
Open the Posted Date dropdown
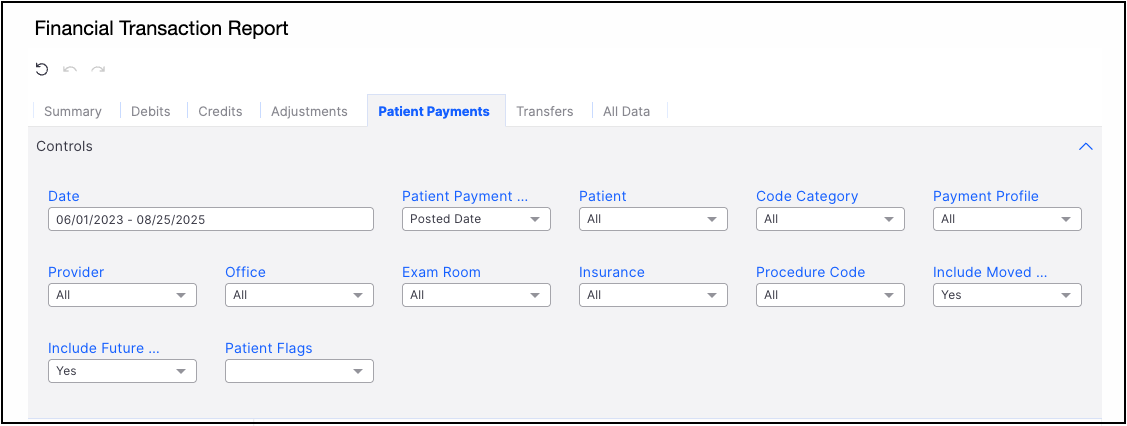click(x=476, y=219)
